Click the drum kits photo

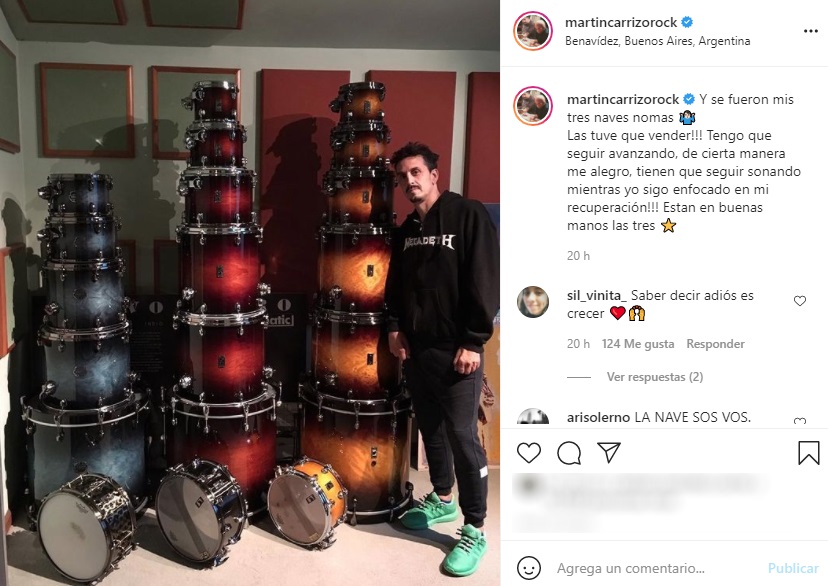coord(250,293)
